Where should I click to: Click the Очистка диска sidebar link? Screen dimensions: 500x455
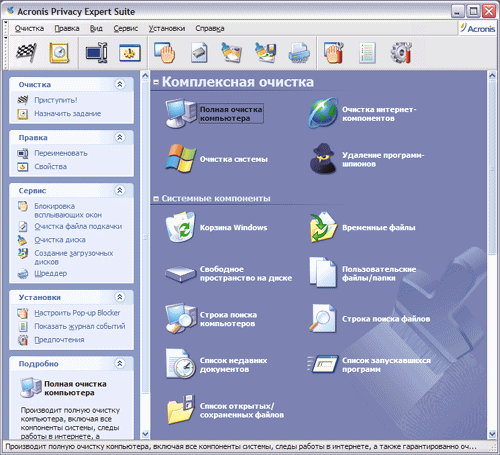click(x=60, y=240)
